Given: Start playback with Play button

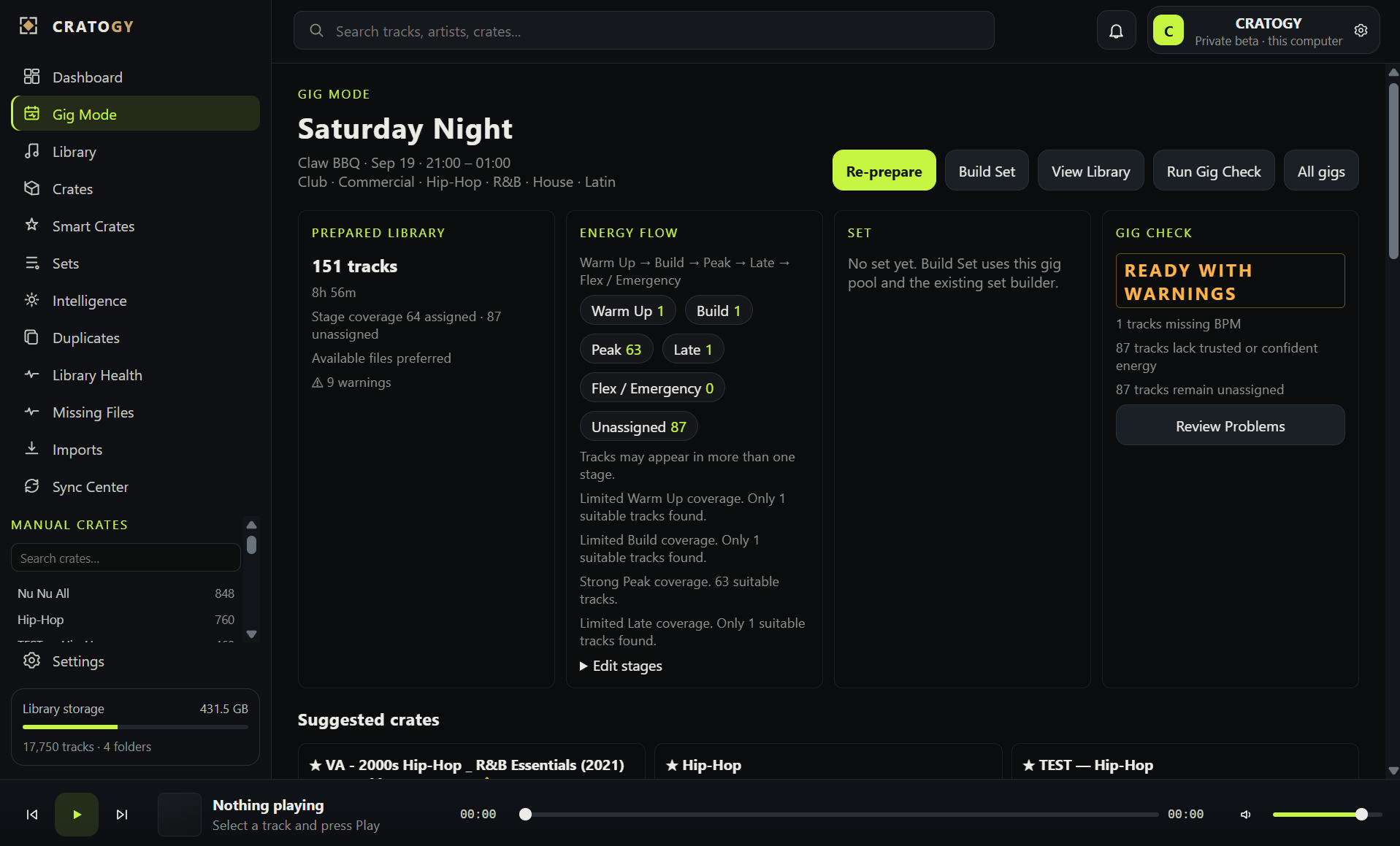Looking at the screenshot, I should pos(77,815).
